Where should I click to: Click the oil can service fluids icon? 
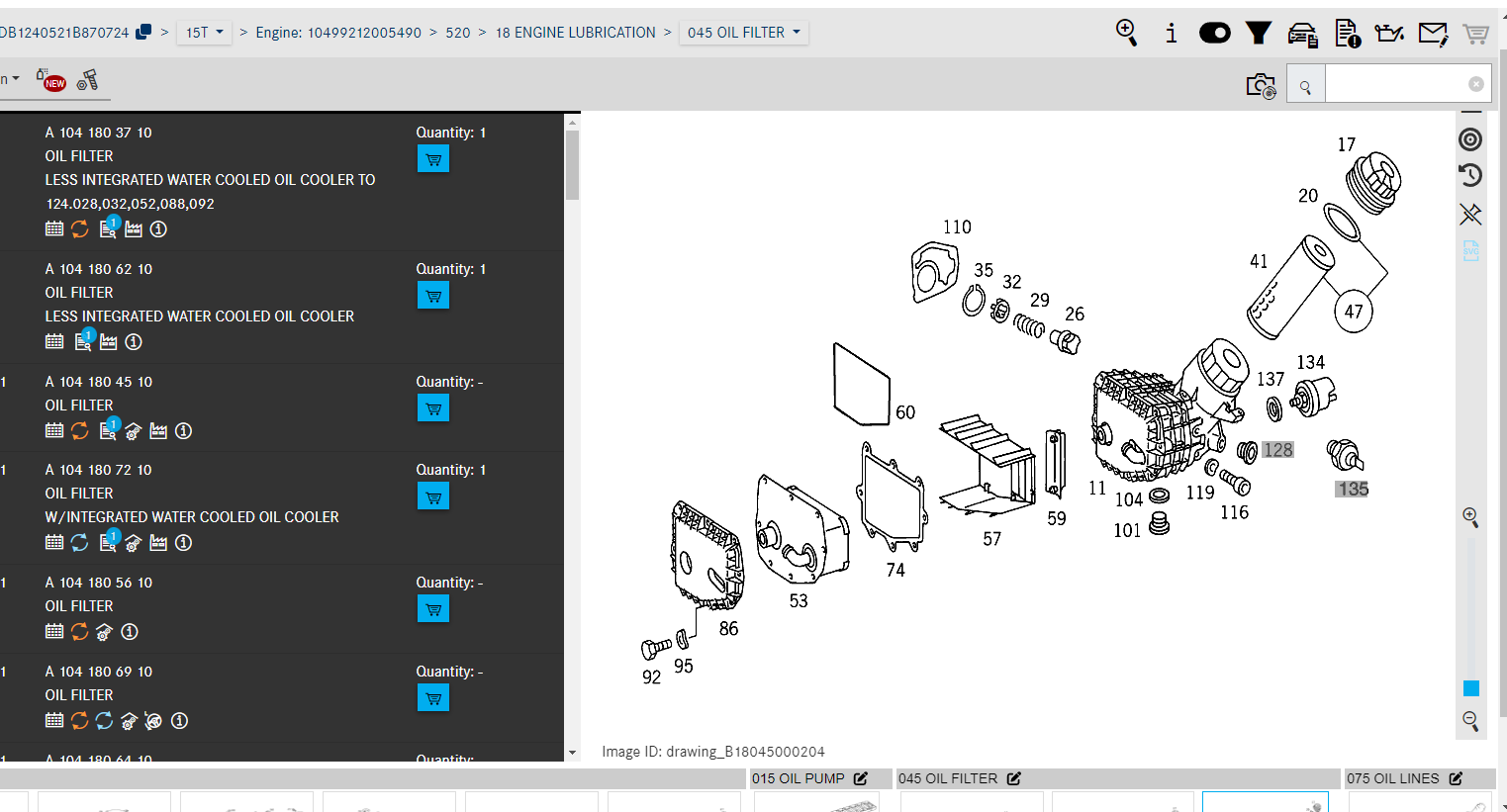1389,34
